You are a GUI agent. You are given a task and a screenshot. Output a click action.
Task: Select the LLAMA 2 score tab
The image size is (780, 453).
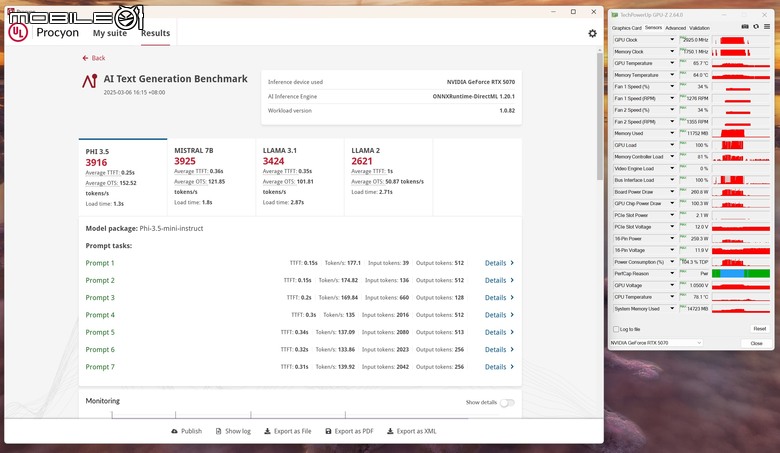coord(389,178)
